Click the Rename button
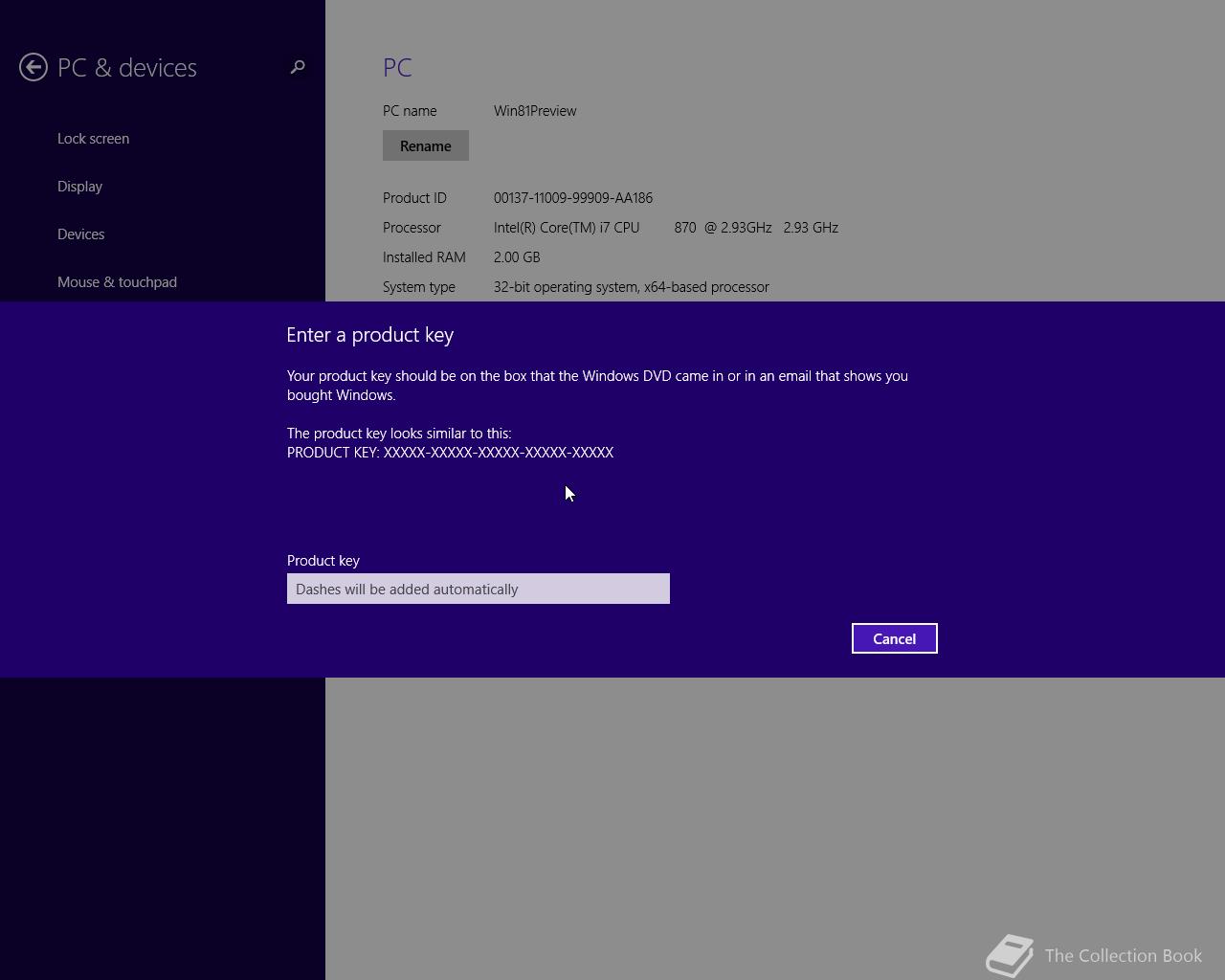This screenshot has height=980, width=1225. pos(426,145)
